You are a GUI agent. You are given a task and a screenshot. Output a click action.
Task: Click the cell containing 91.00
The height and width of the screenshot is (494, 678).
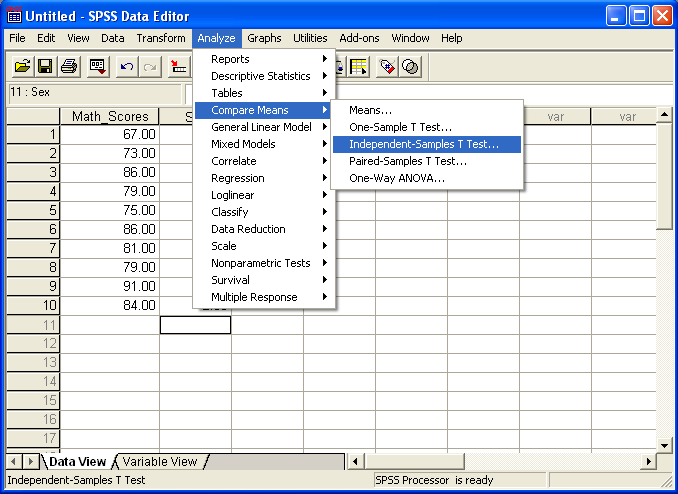(x=109, y=286)
